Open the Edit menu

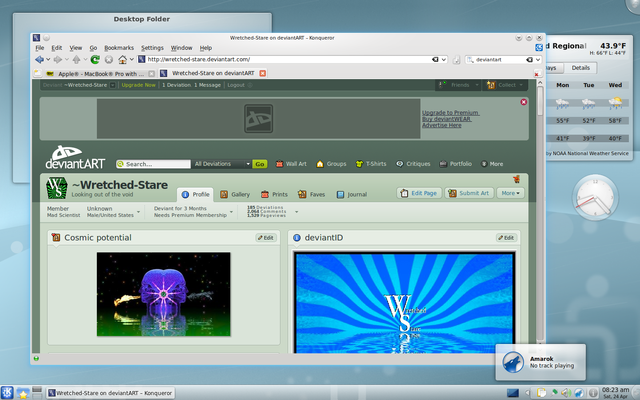click(57, 48)
